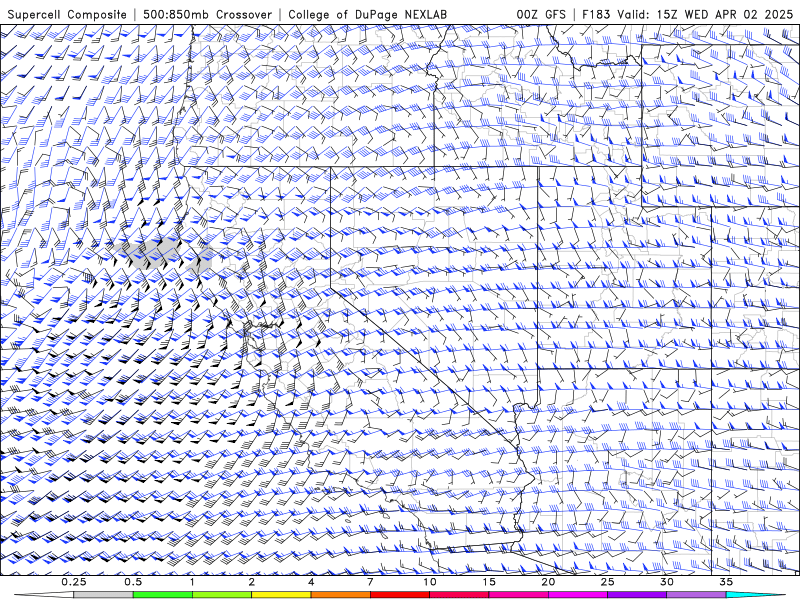The height and width of the screenshot is (600, 800).
Task: Click the '10' color bar label
Action: coord(430,582)
